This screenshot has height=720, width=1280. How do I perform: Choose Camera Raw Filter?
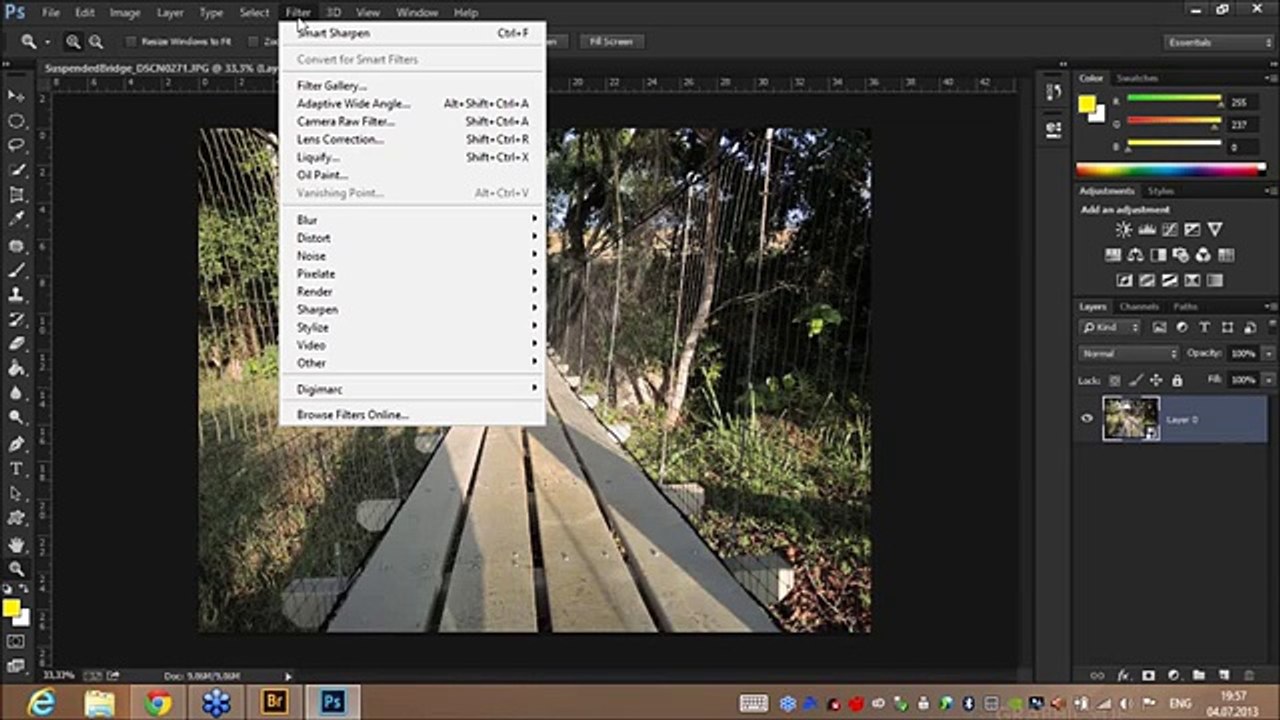tap(413, 122)
